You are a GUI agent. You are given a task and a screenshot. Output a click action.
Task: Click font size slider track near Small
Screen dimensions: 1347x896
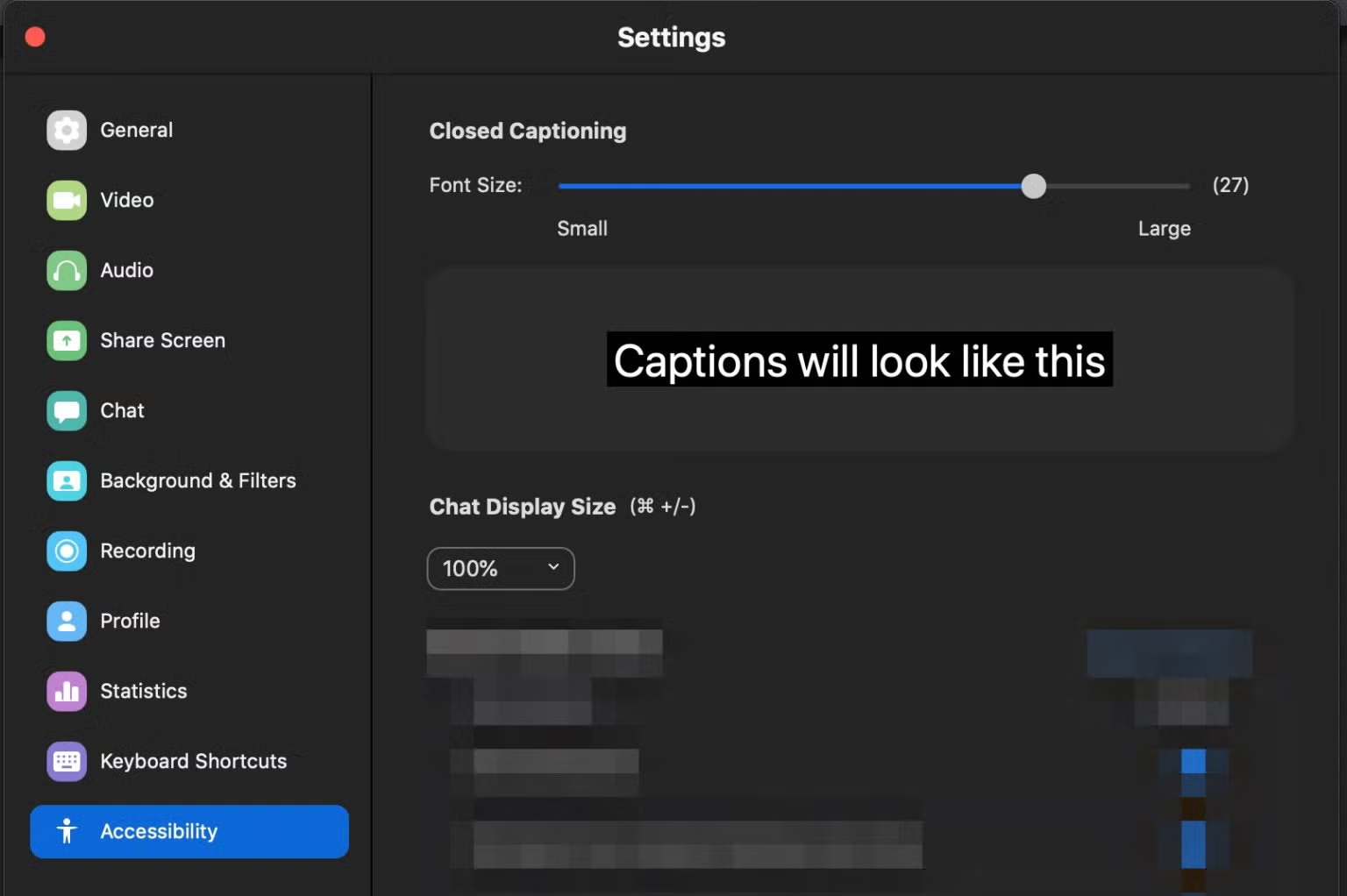(x=583, y=186)
